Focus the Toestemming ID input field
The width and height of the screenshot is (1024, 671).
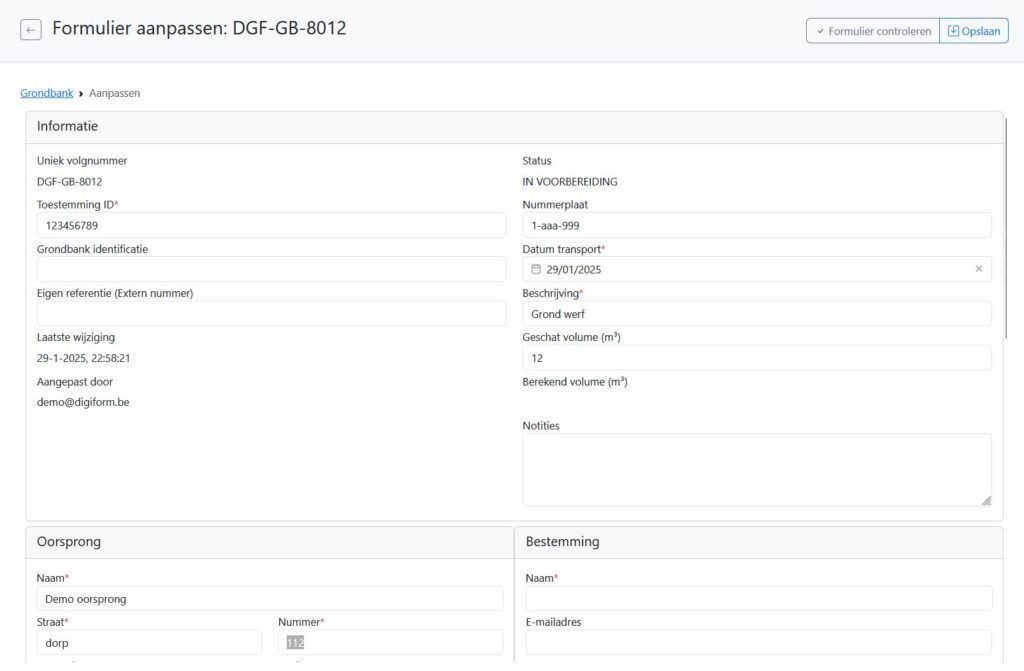click(270, 224)
